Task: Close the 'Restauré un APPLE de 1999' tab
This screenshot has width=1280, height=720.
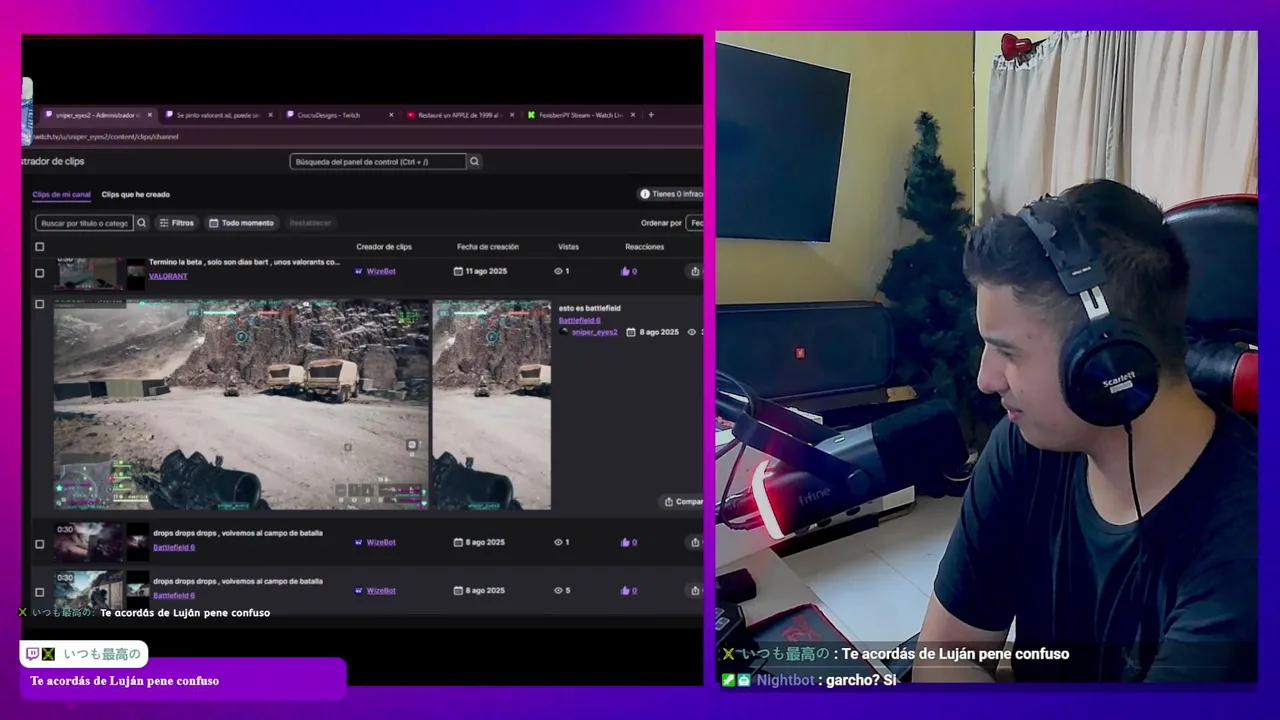Action: (512, 115)
